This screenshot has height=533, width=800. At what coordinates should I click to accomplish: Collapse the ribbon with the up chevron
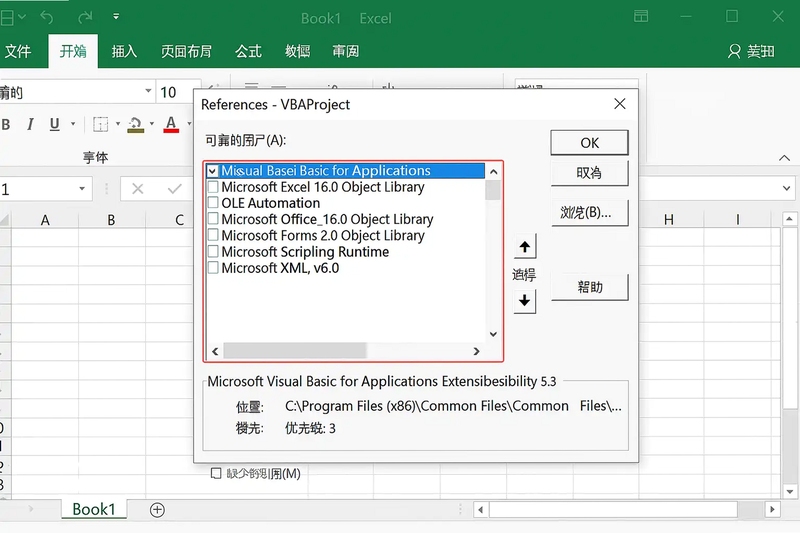click(784, 158)
